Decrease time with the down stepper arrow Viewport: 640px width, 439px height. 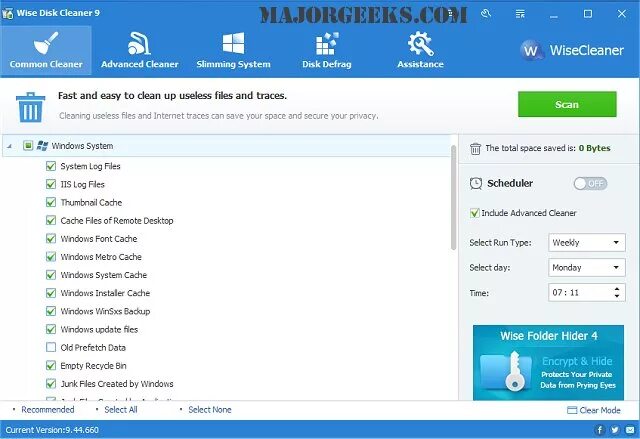coord(617,296)
